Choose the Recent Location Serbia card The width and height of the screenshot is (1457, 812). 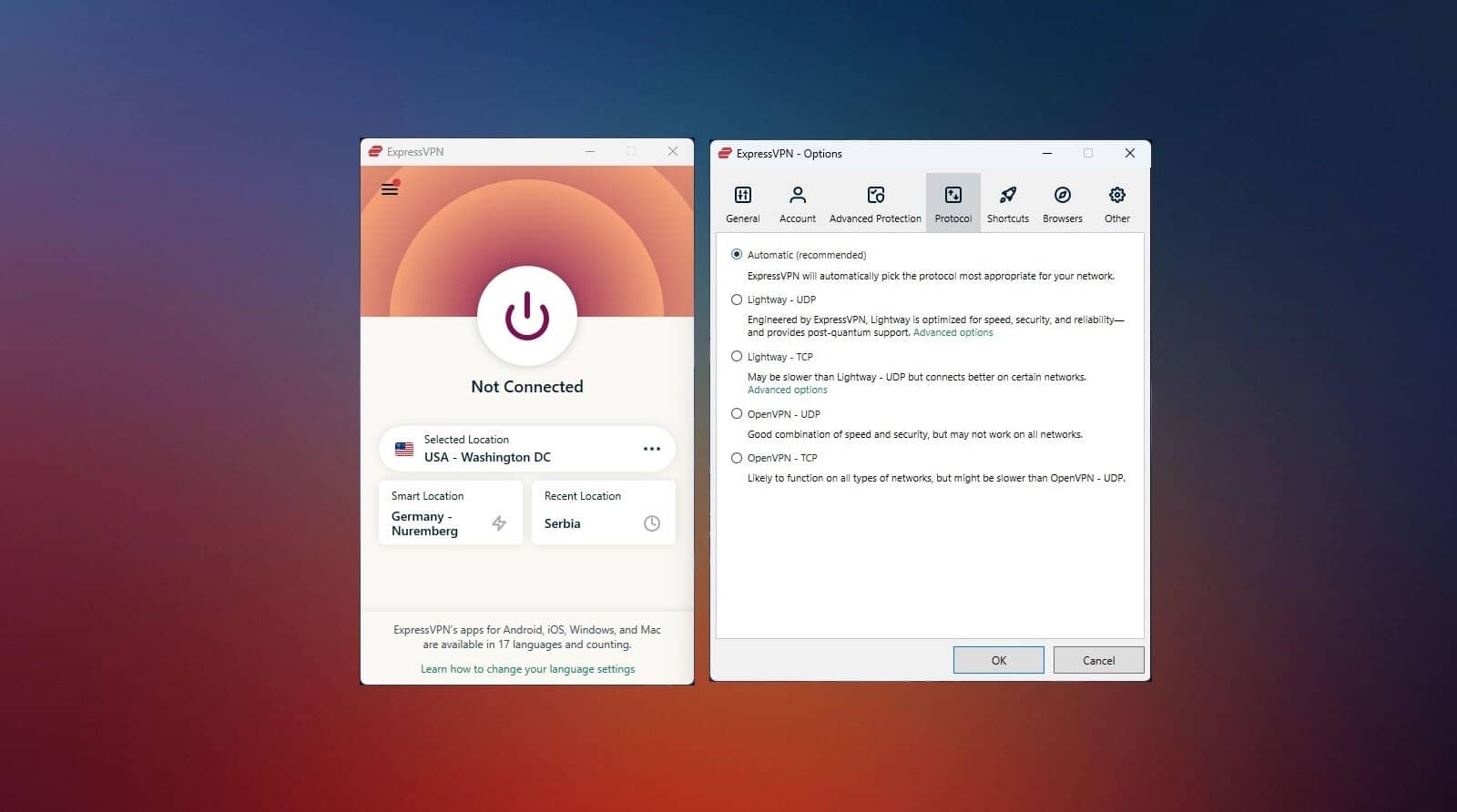pyautogui.click(x=604, y=513)
